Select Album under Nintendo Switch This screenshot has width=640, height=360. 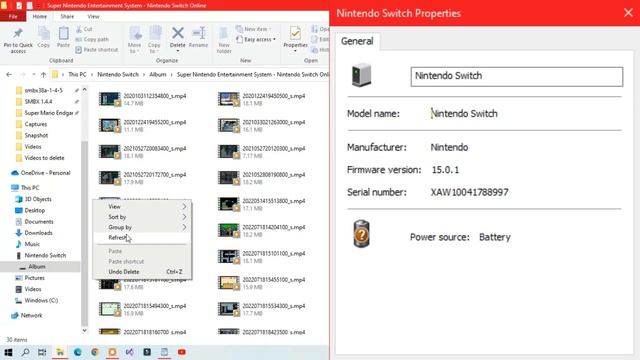click(37, 267)
